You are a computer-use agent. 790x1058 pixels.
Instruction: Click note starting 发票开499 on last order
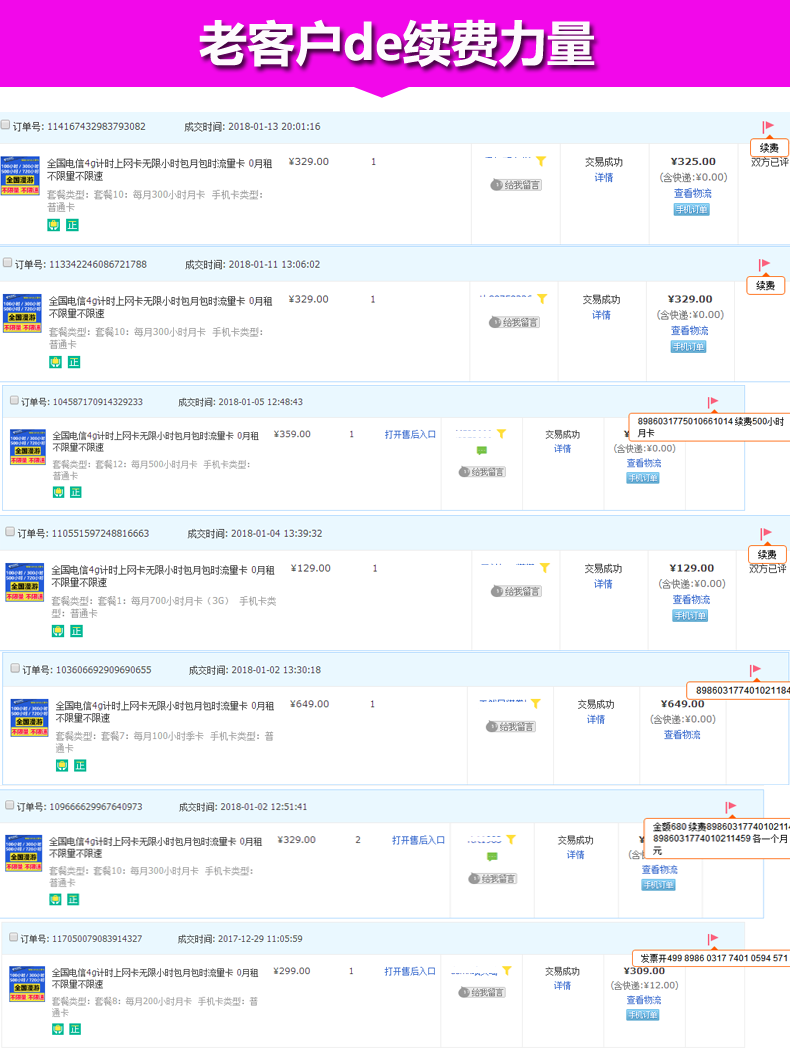point(711,958)
